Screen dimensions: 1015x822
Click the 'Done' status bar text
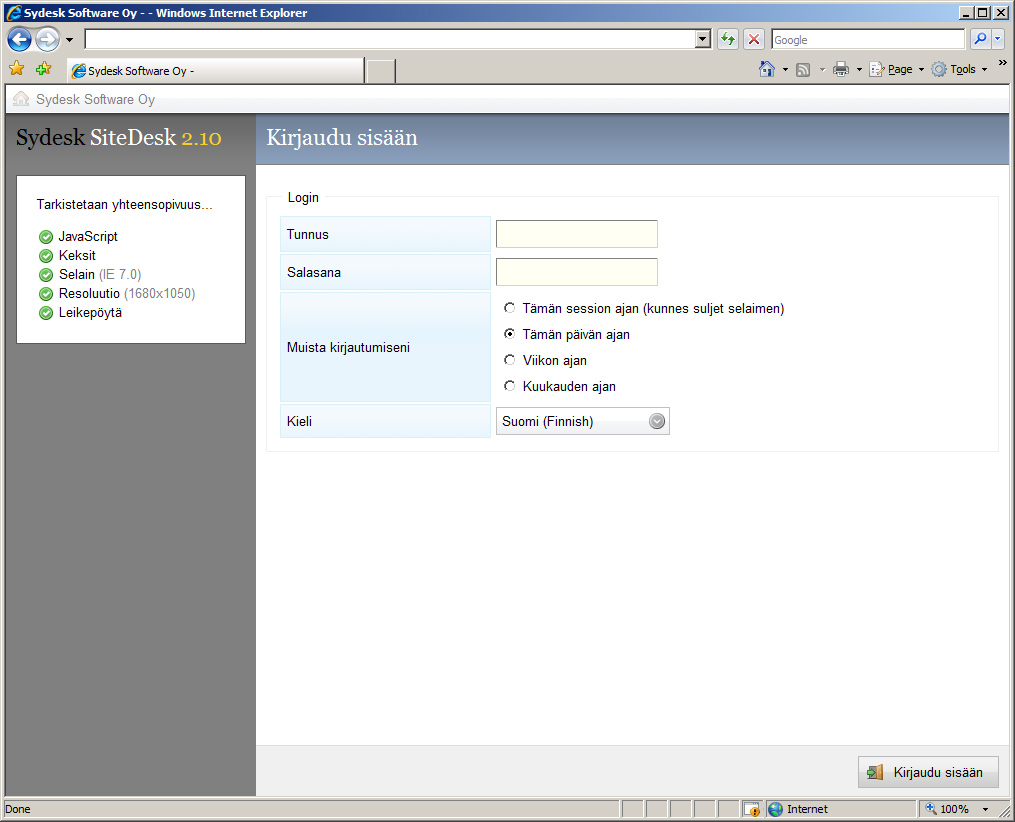click(x=17, y=809)
